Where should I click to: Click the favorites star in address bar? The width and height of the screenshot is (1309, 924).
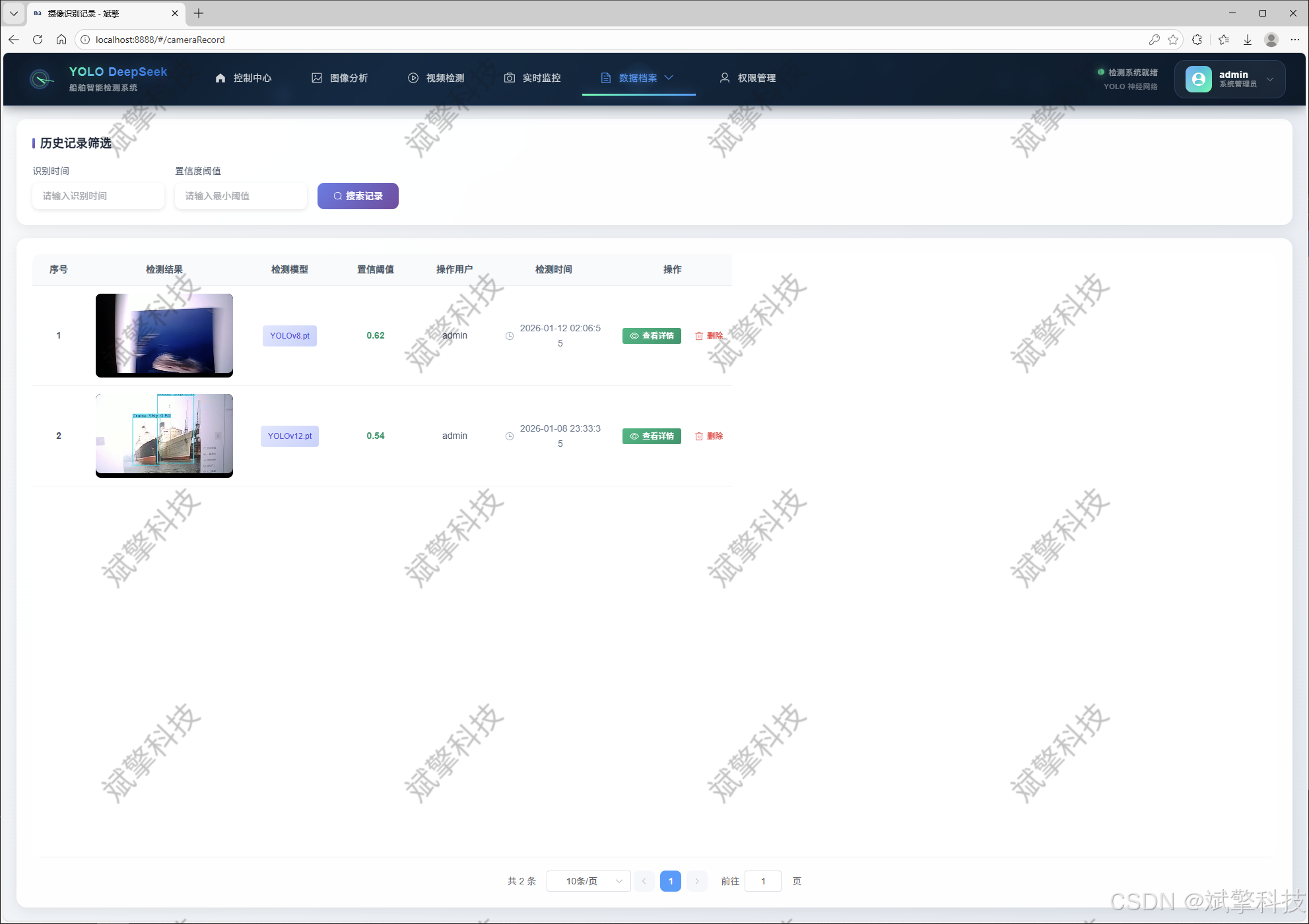(1173, 40)
